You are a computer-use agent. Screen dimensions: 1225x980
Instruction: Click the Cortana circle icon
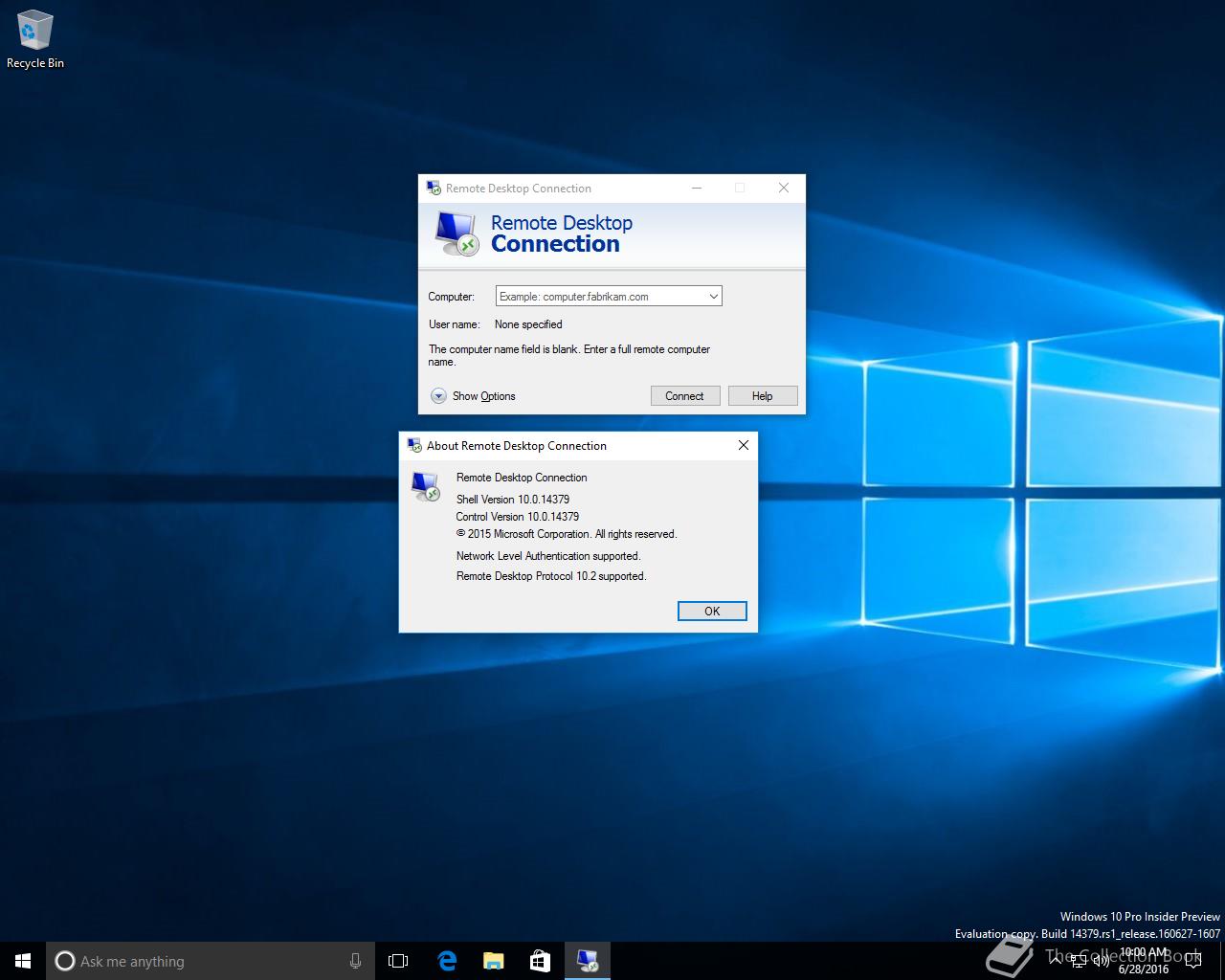pyautogui.click(x=64, y=961)
